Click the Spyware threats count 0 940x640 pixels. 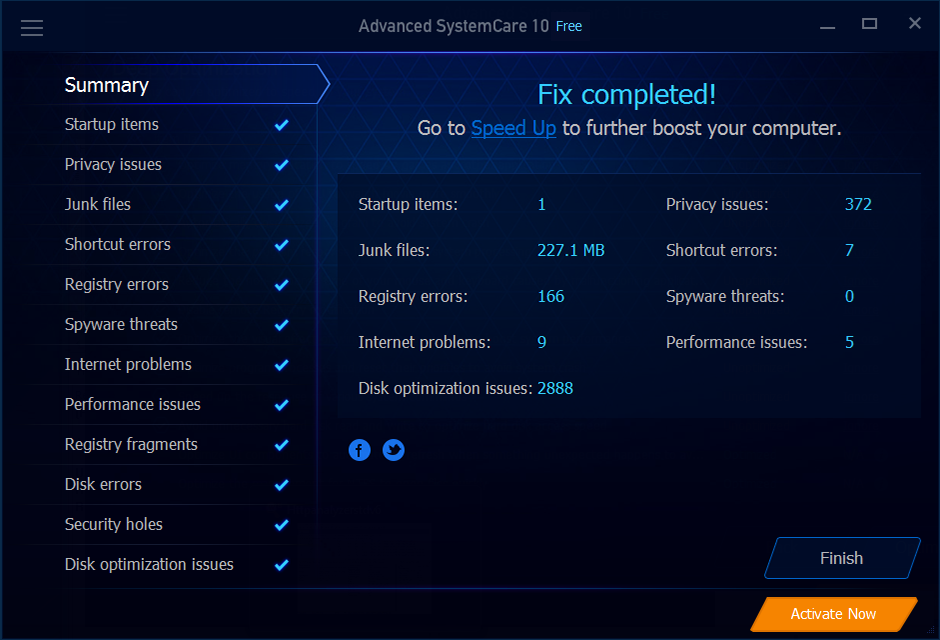849,297
